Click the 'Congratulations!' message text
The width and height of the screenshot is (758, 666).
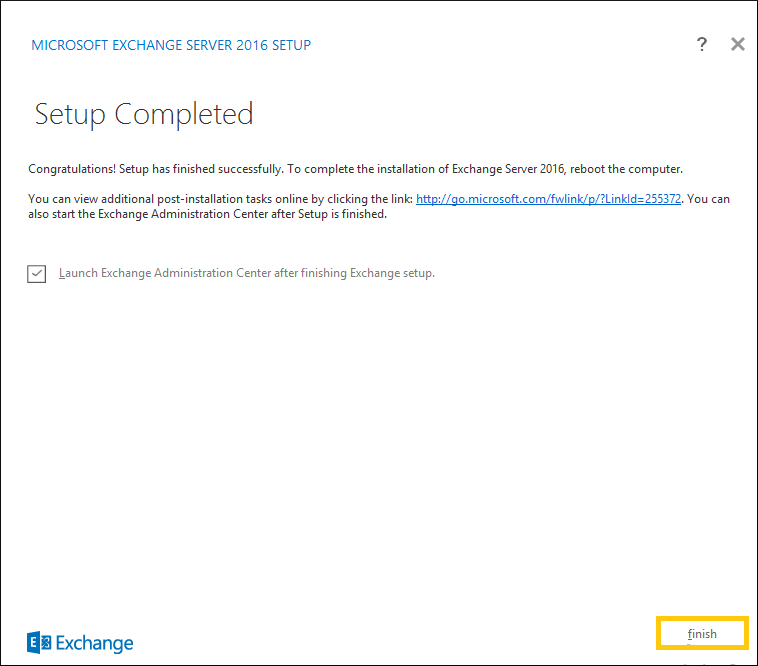[72, 169]
